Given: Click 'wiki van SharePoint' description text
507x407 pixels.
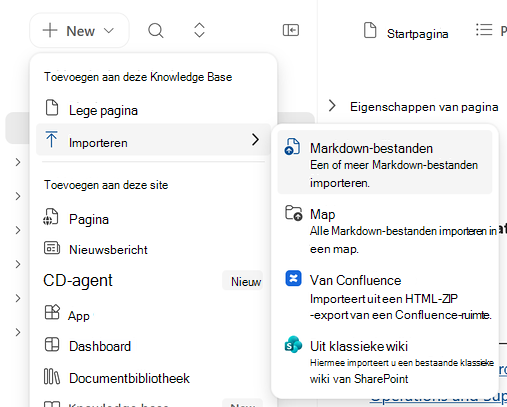Looking at the screenshot, I should click(359, 379).
